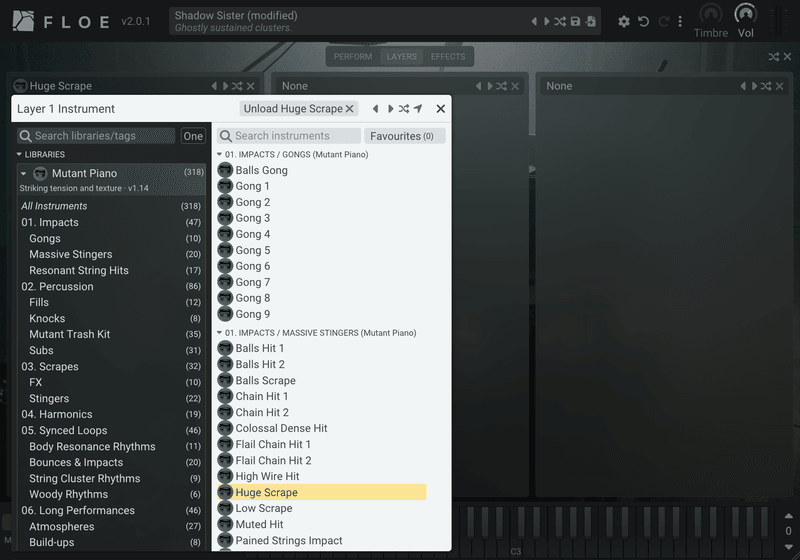The height and width of the screenshot is (560, 800).
Task: Shuffle instrument on Huge Scrape layer
Action: click(x=237, y=86)
